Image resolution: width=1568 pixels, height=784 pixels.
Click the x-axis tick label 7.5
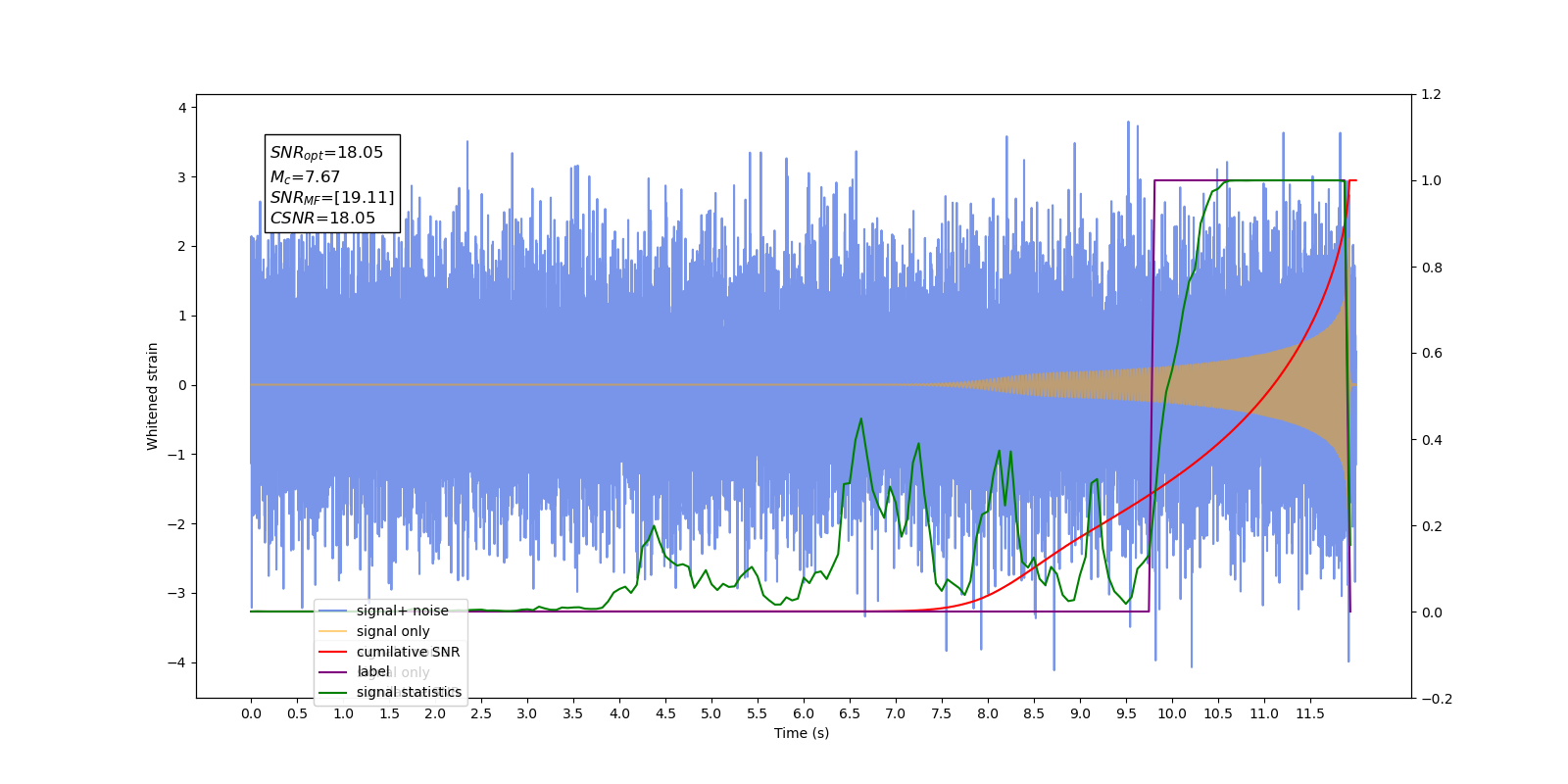coord(942,713)
